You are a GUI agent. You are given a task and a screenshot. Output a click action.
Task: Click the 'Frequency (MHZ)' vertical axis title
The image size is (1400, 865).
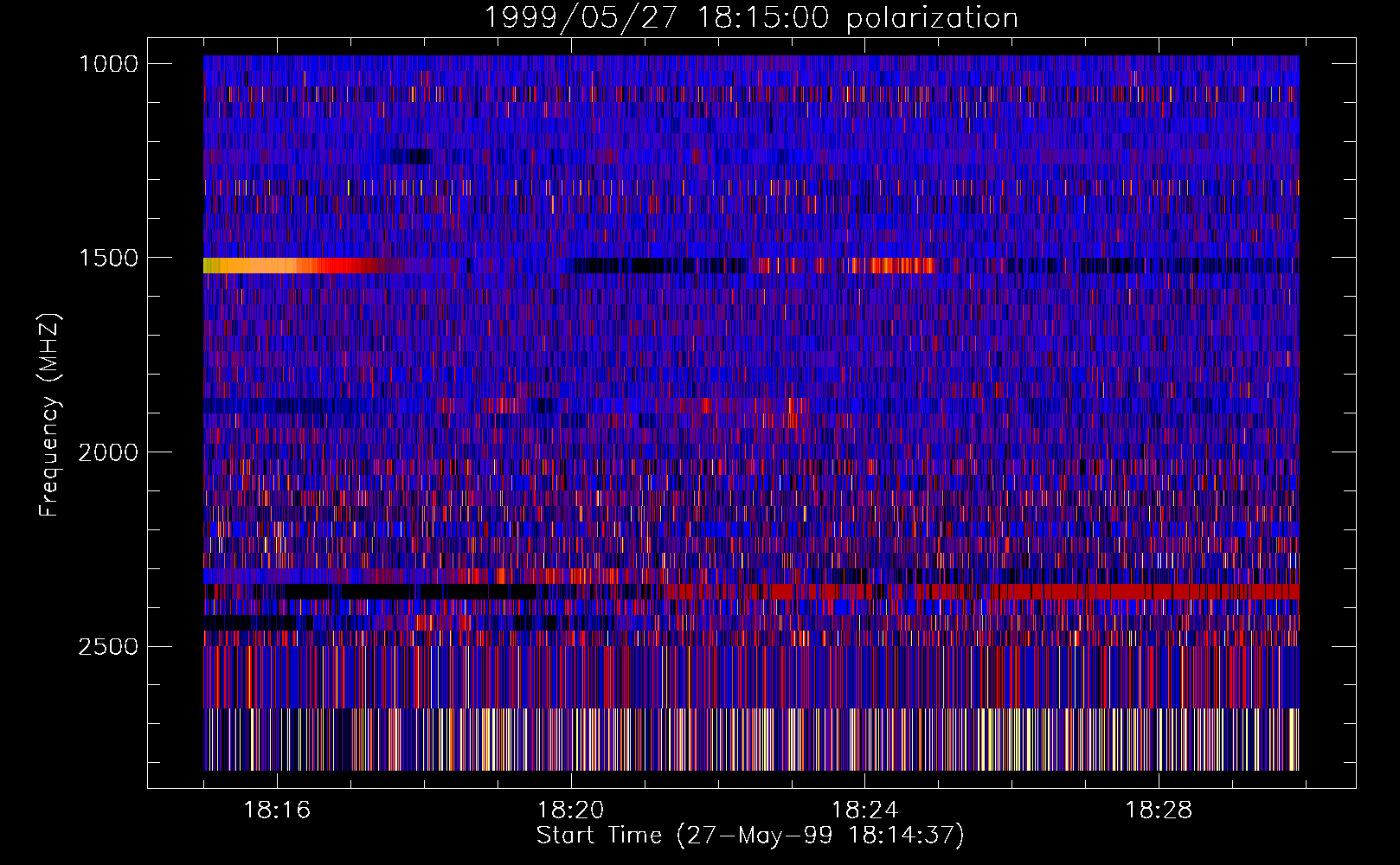point(49,415)
